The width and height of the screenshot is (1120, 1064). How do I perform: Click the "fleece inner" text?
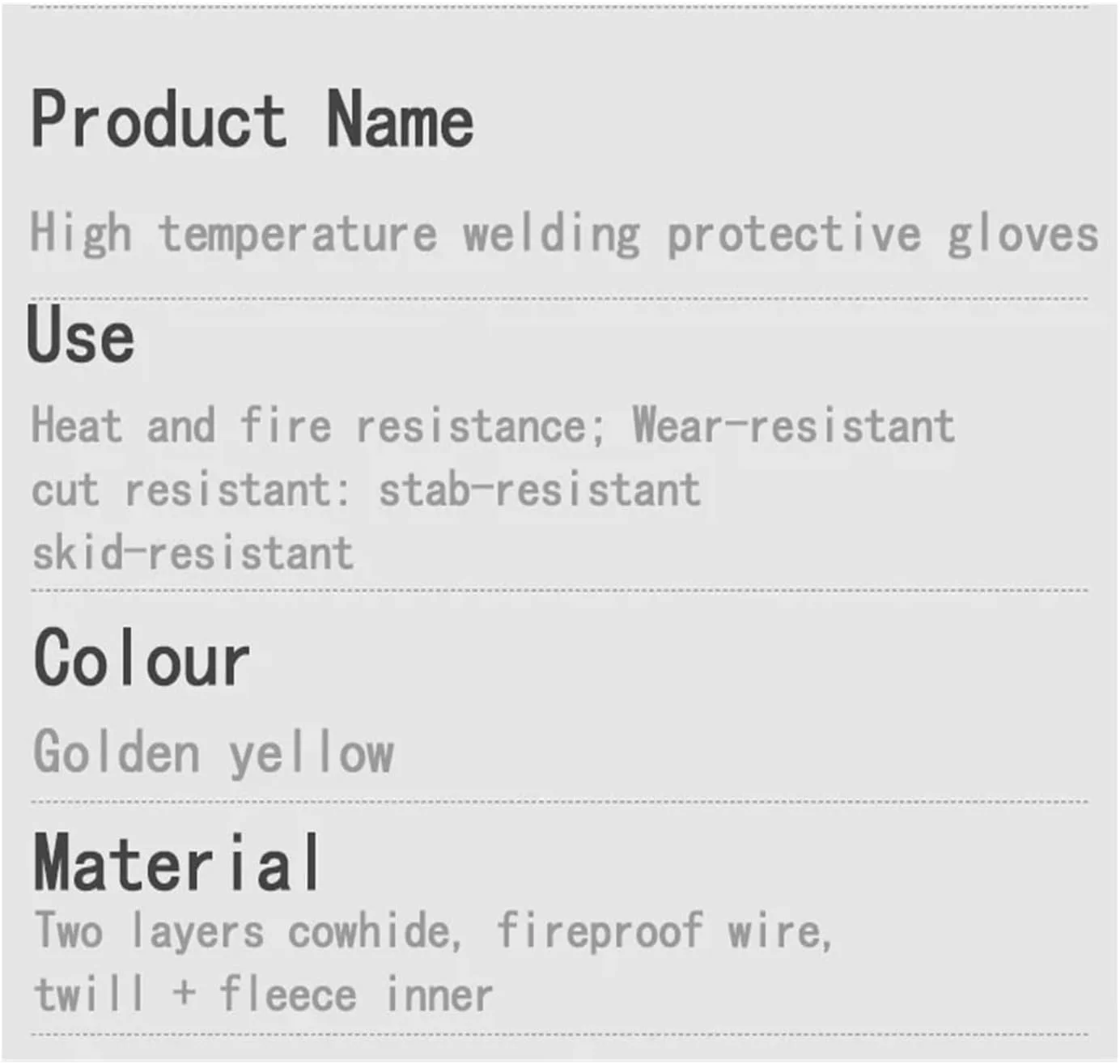pyautogui.click(x=356, y=994)
